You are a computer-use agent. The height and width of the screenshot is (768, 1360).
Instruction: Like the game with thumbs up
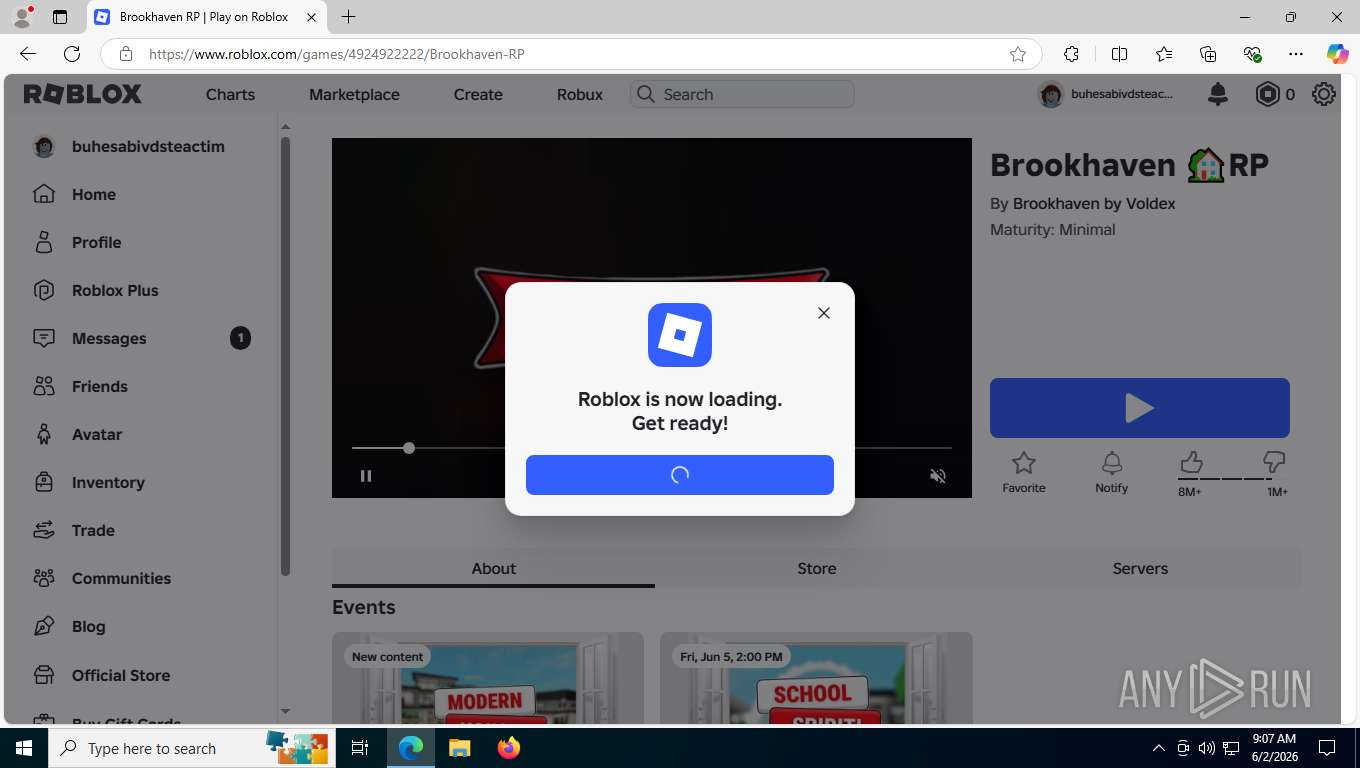tap(1190, 463)
